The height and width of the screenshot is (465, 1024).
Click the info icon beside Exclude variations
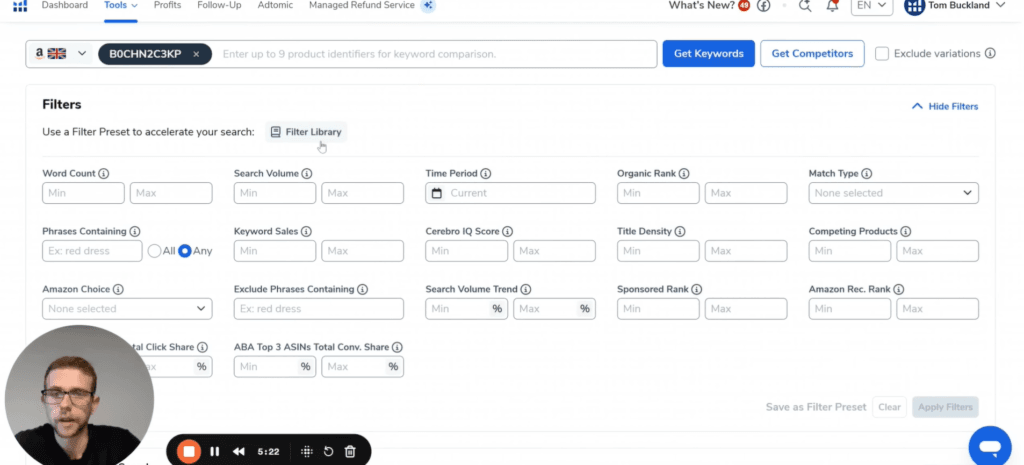pyautogui.click(x=990, y=54)
